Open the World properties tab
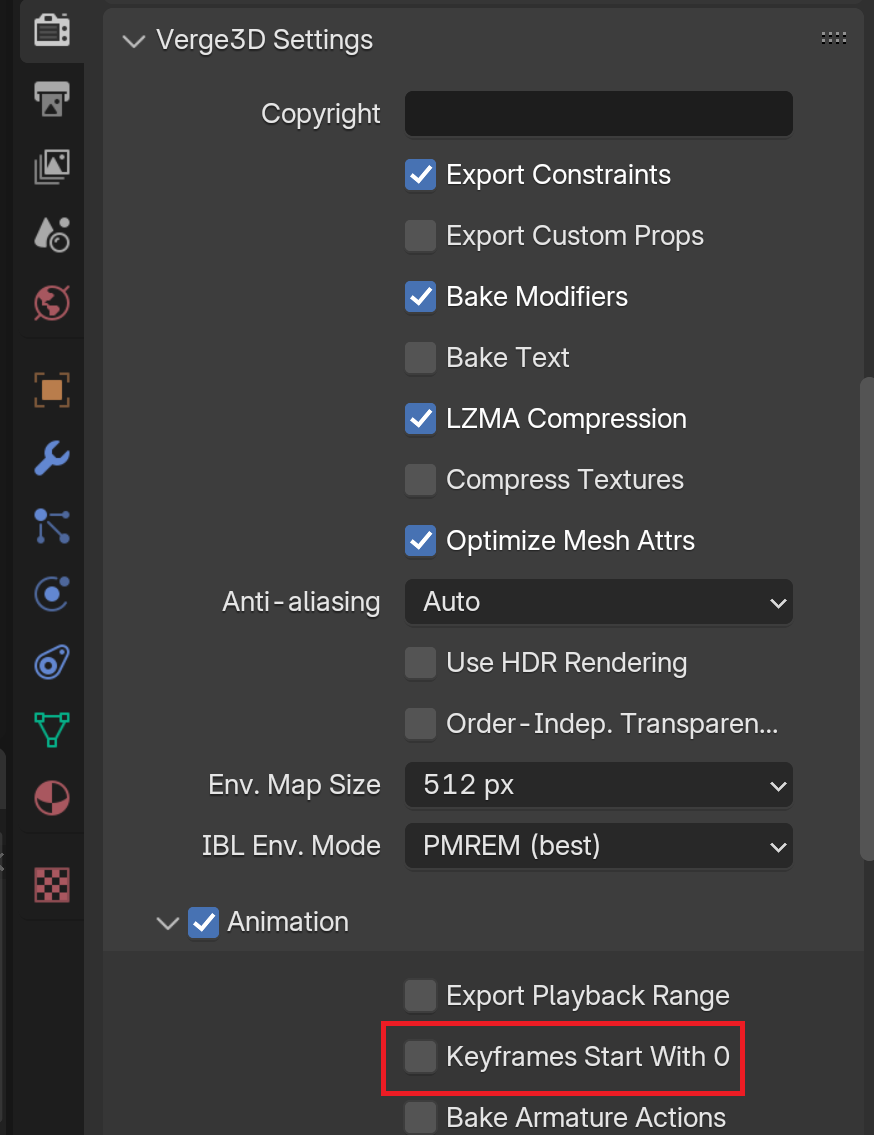The image size is (874, 1135). (x=52, y=303)
